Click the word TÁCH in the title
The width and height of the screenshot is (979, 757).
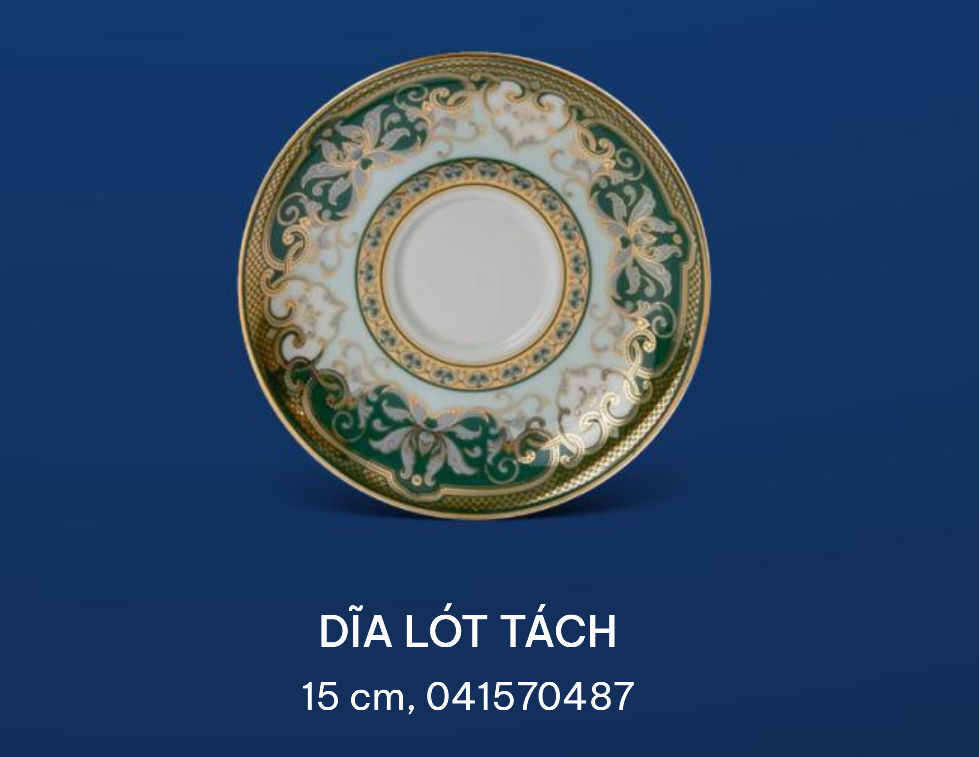559,631
